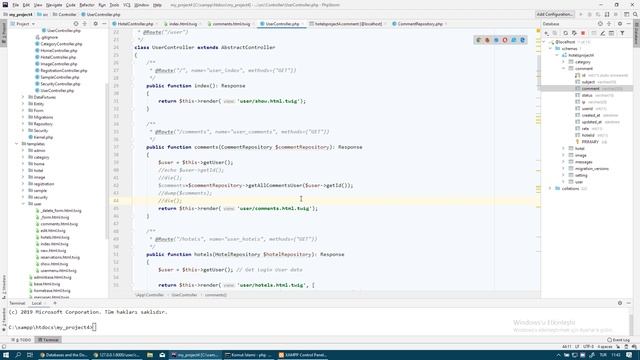Screen dimensions: 640x360
Task: Open the Firefox browser preview icon in editor
Action: [487, 40]
